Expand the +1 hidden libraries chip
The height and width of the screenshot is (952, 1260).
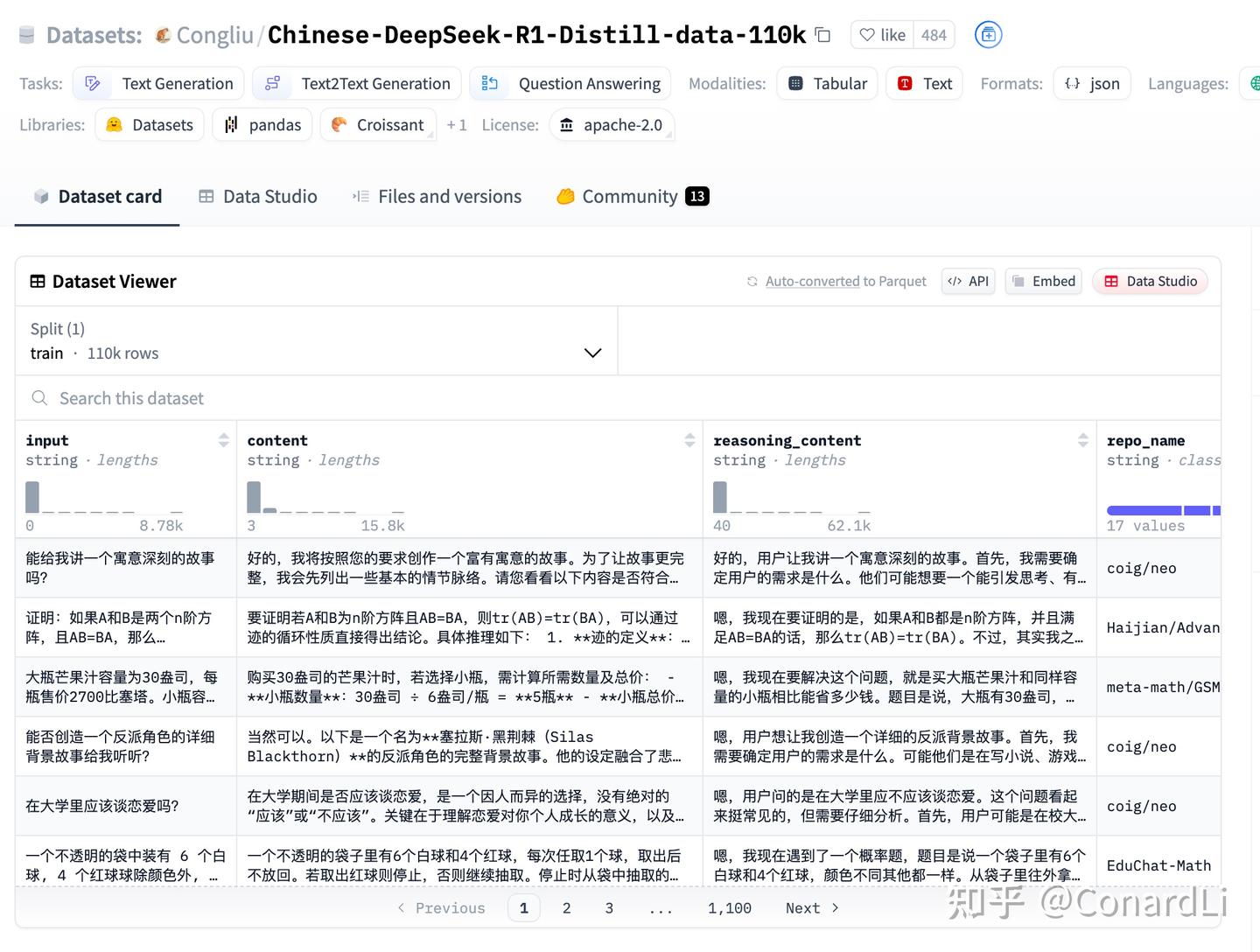point(457,124)
